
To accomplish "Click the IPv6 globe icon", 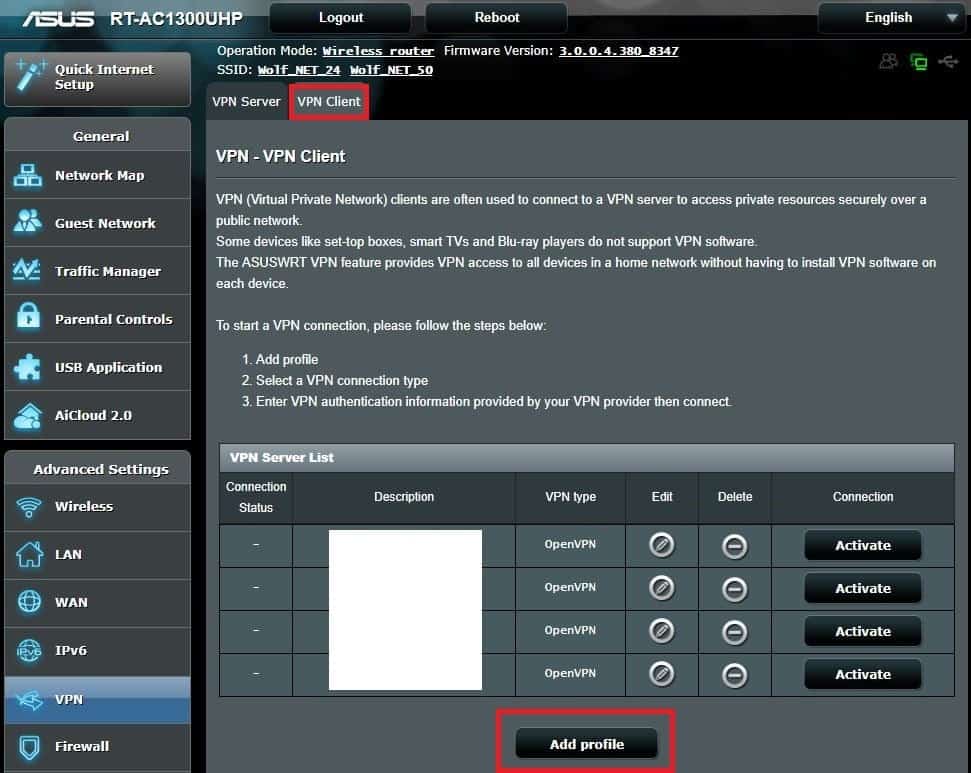I will pyautogui.click(x=28, y=650).
